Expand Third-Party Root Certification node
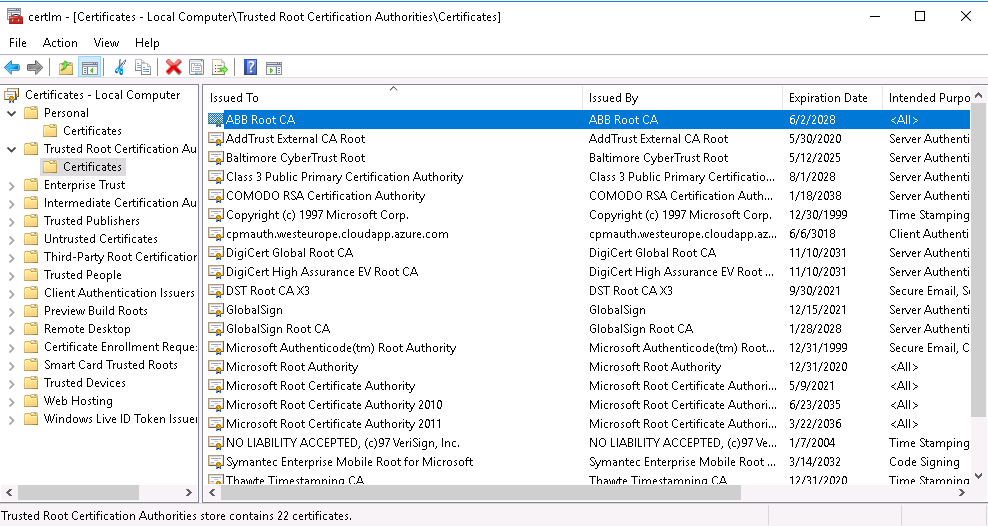Screen dimensions: 988x526 (x=11, y=258)
